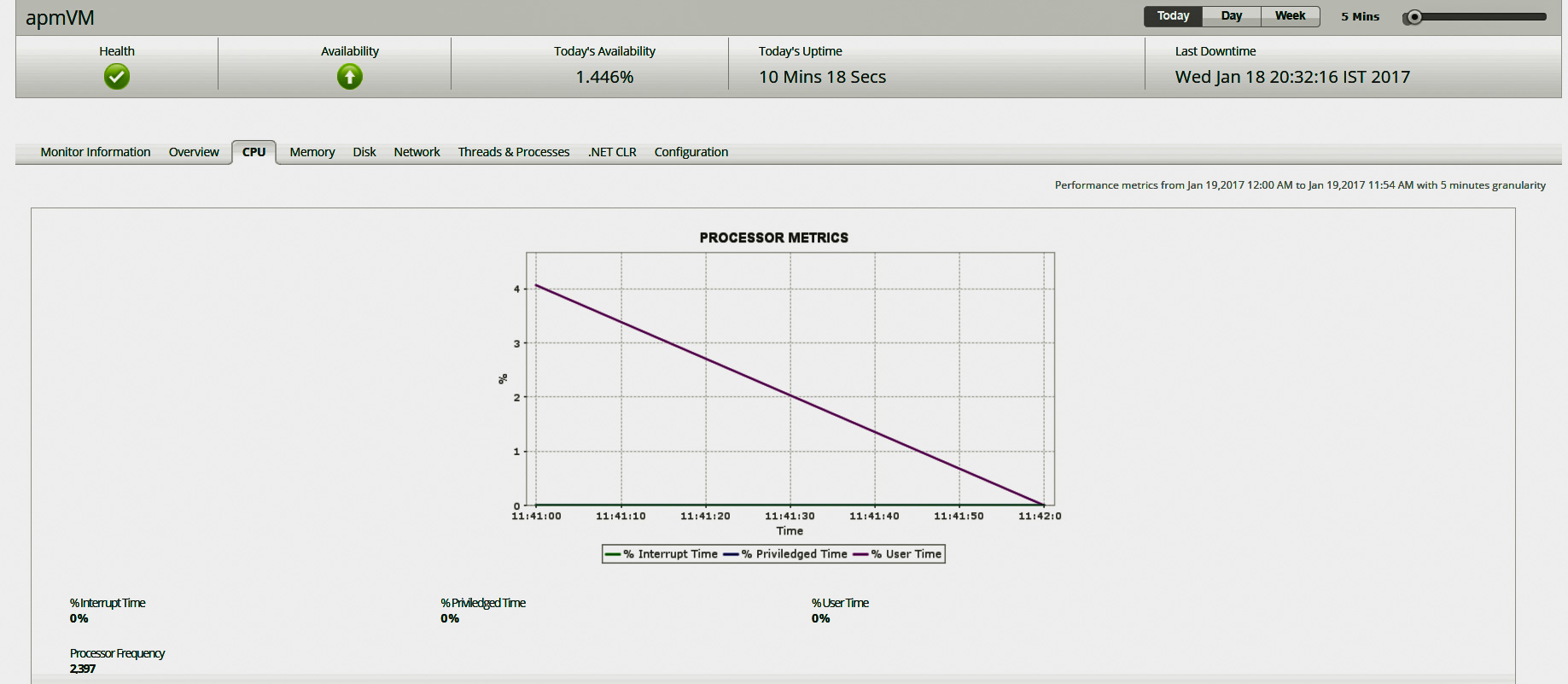Switch to the Overview tab
Viewport: 1568px width, 684px height.
[x=194, y=152]
